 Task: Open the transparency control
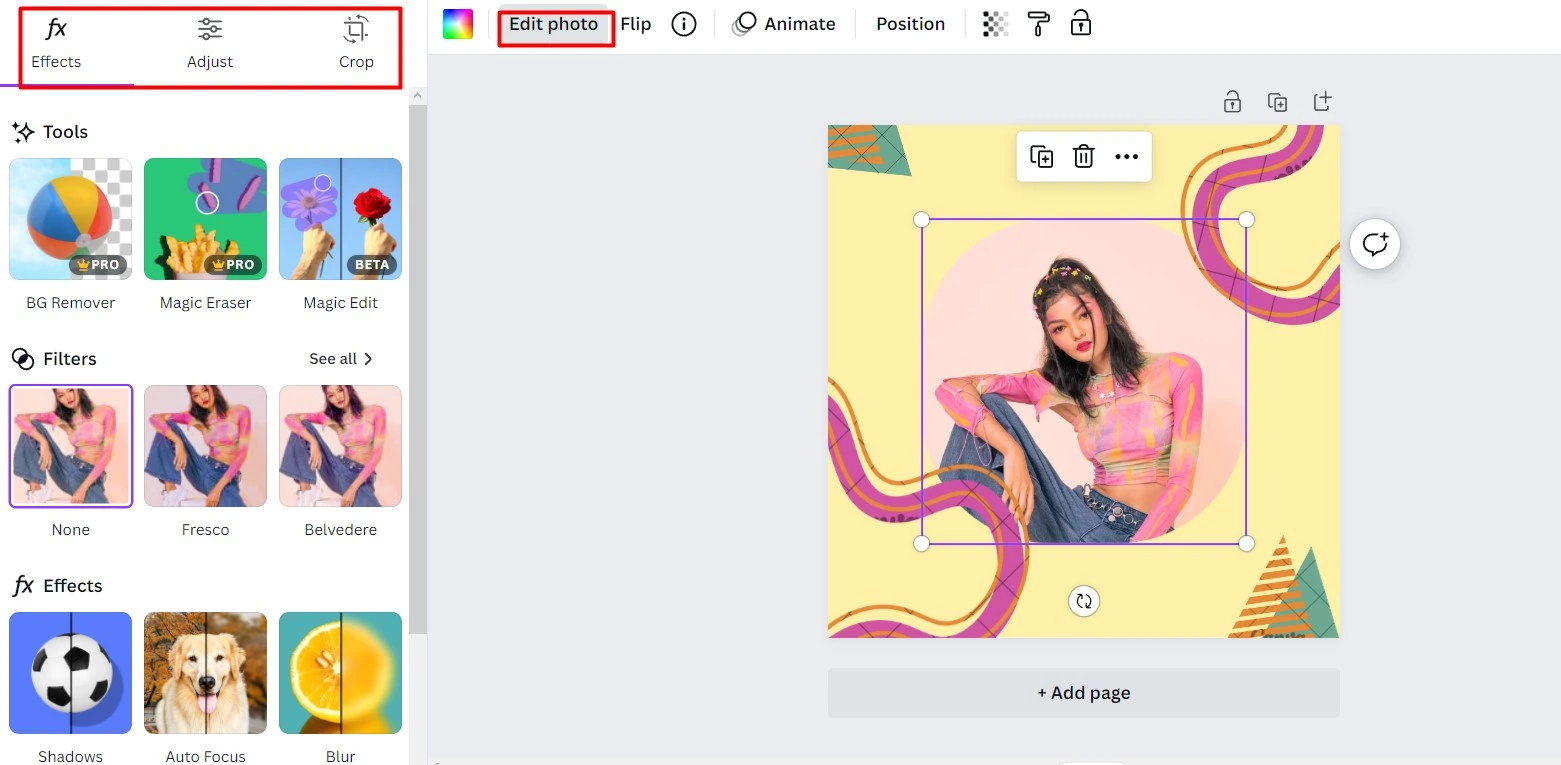tap(994, 22)
